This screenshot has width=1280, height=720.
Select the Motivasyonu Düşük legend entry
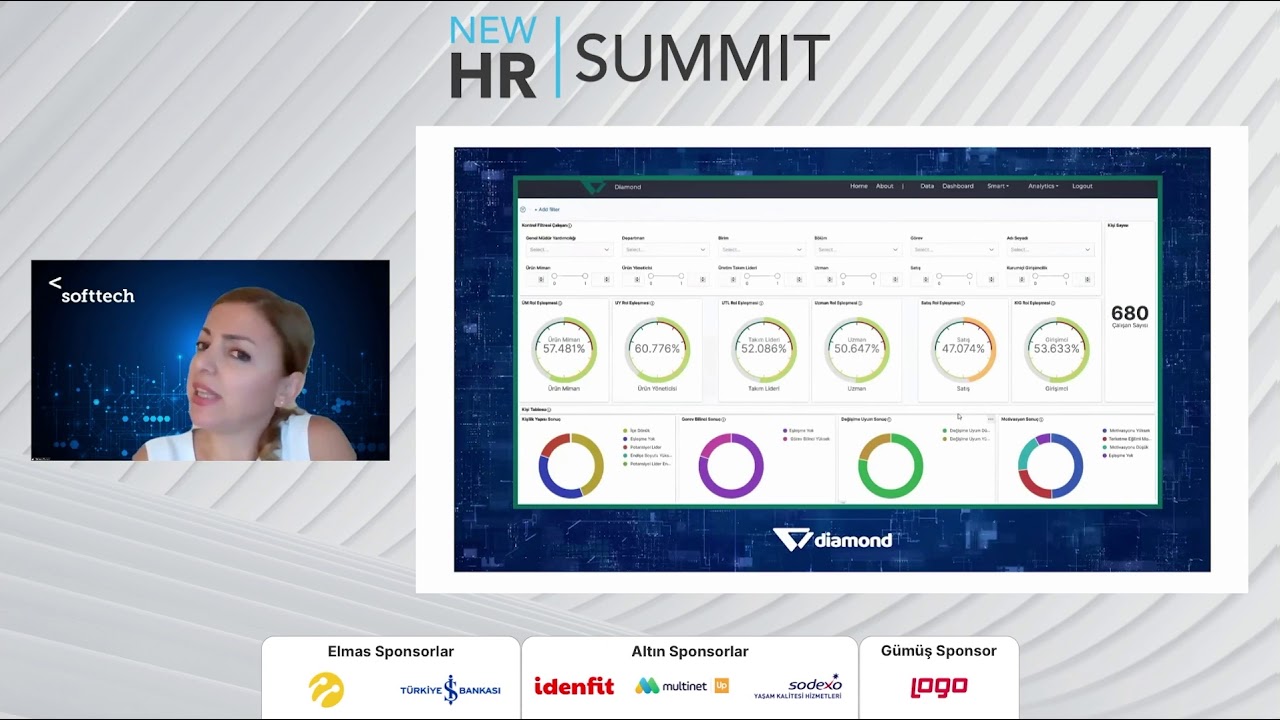coord(1126,447)
